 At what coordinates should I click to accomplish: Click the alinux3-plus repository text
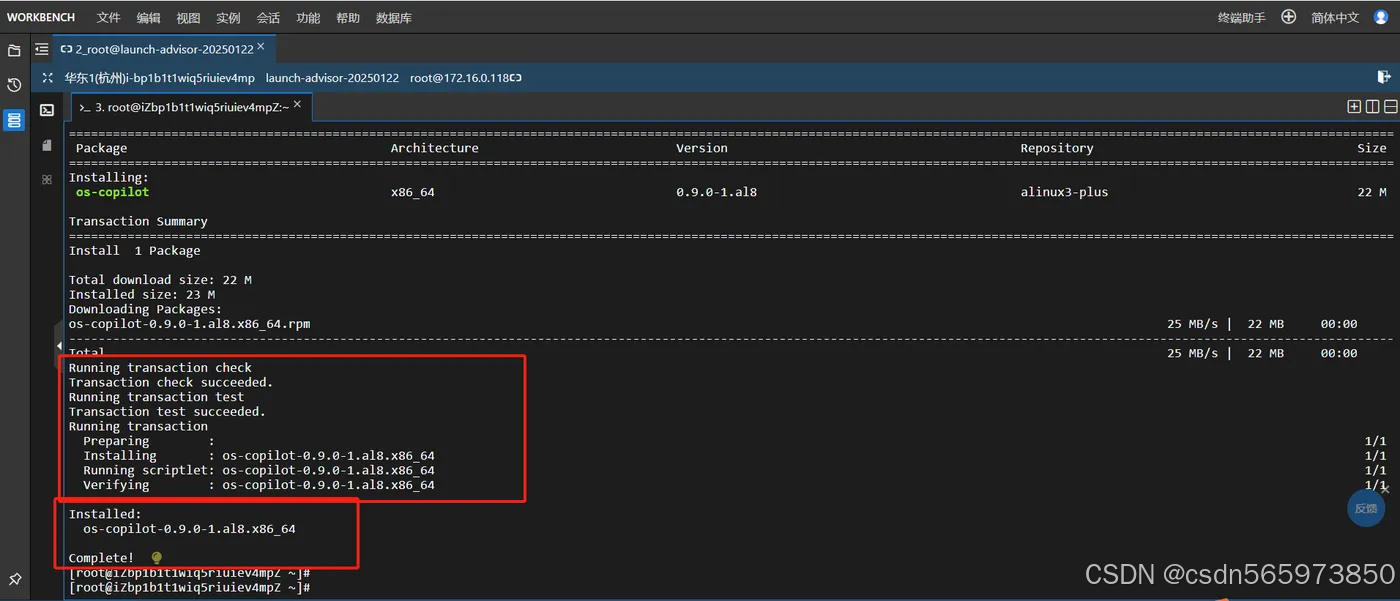point(1064,192)
